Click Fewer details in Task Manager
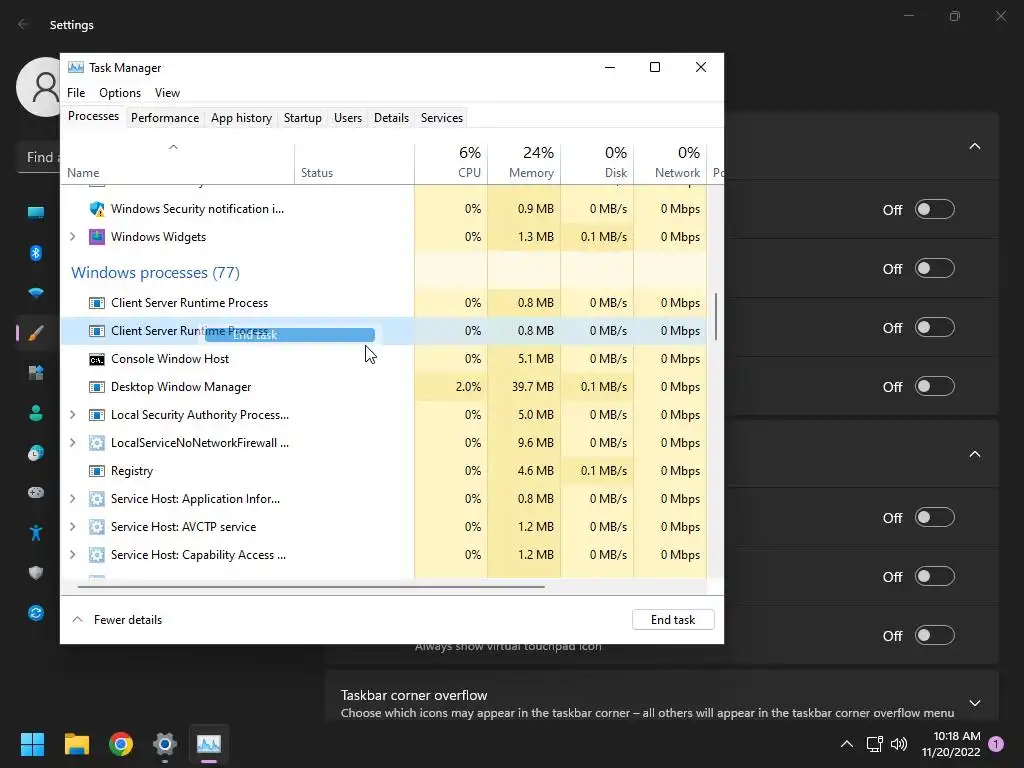This screenshot has height=768, width=1024. [118, 620]
